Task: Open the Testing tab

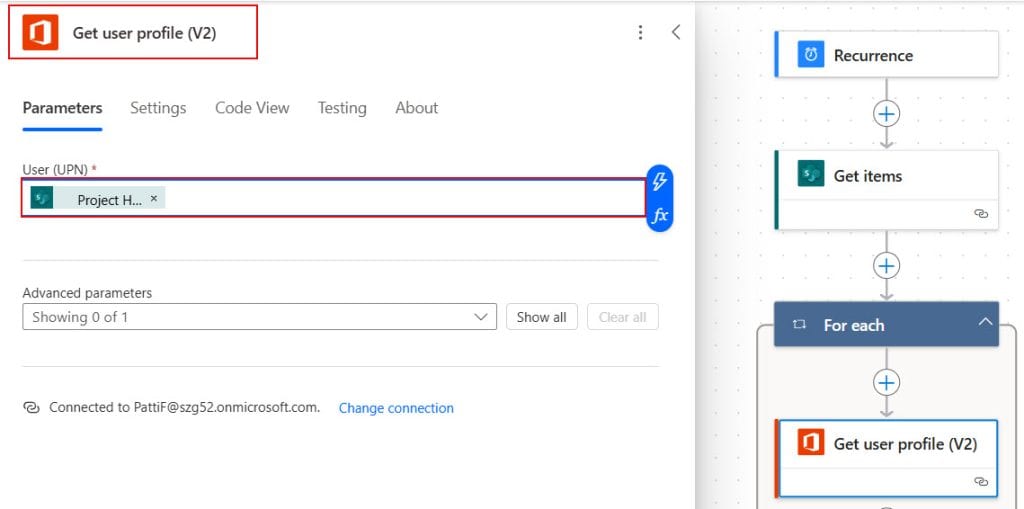Action: (x=342, y=108)
